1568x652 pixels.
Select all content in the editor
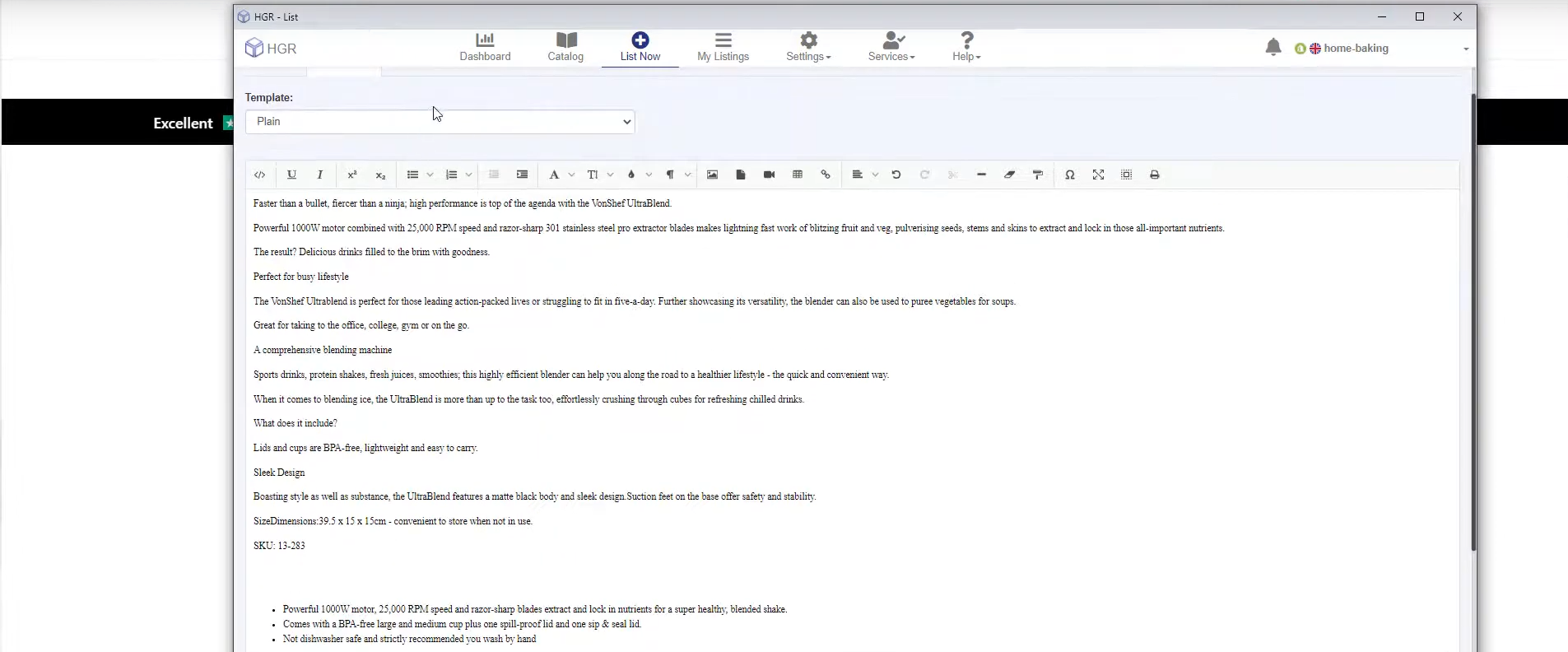point(1127,175)
